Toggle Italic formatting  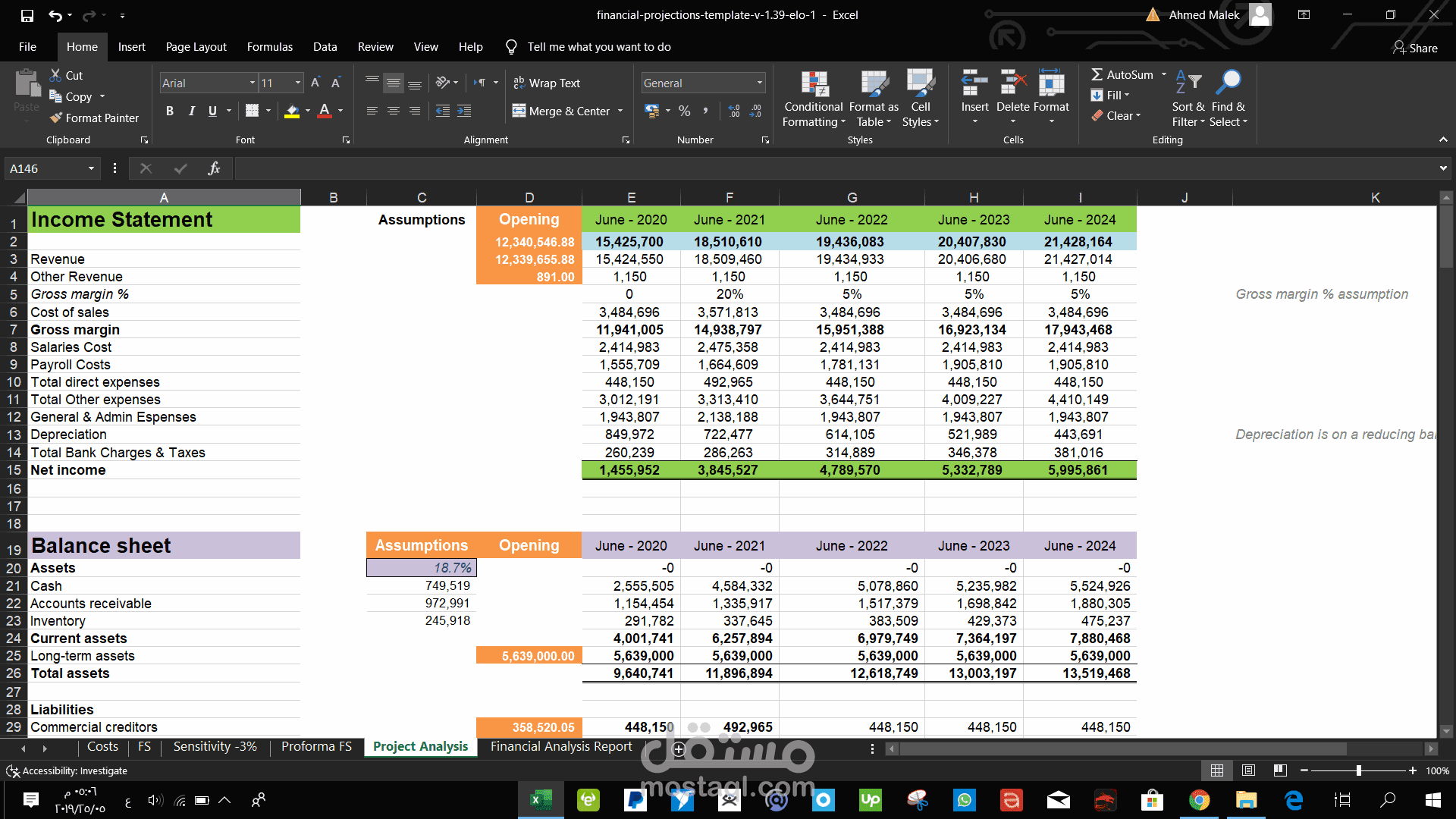[191, 111]
